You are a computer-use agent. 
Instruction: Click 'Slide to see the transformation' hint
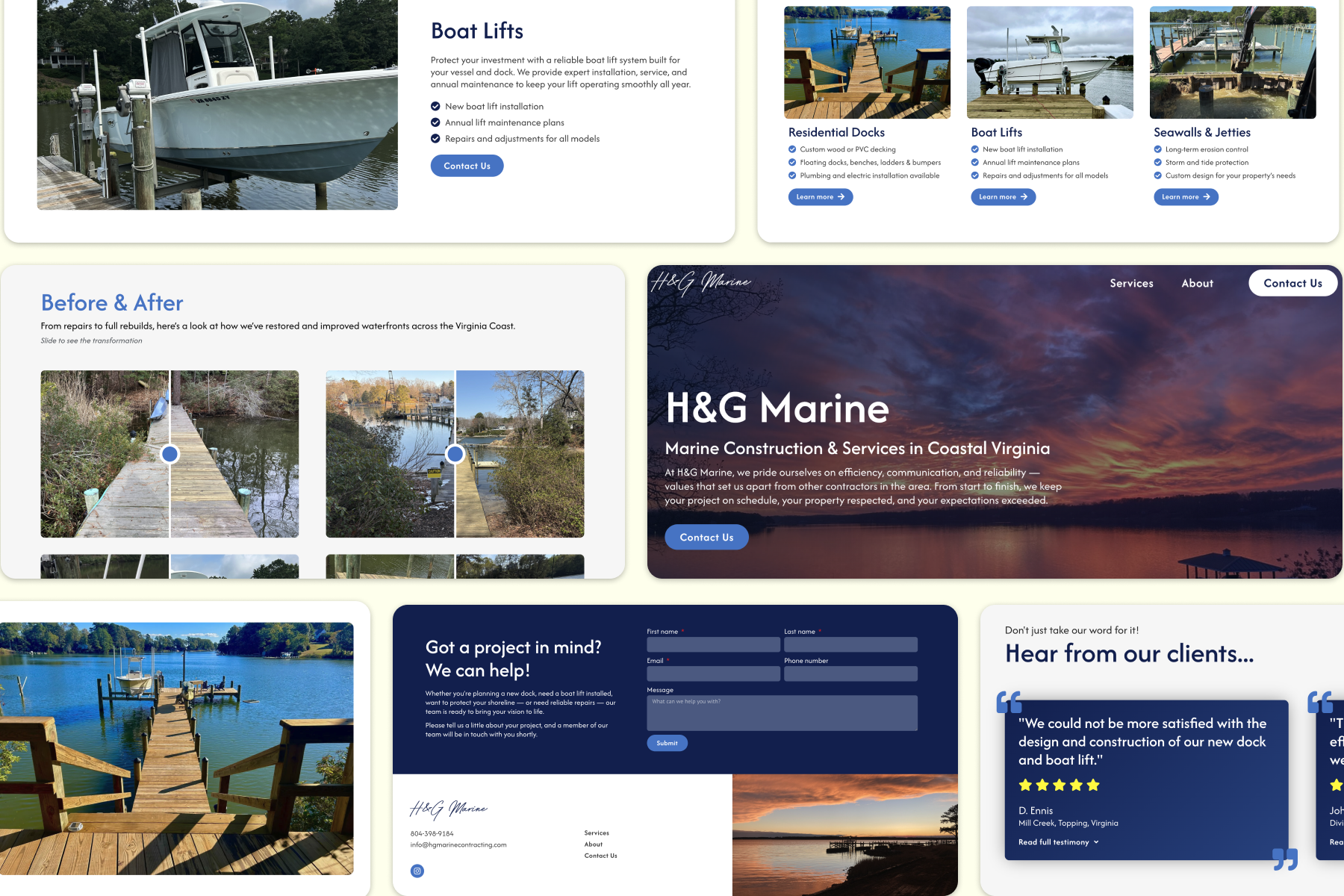pos(91,340)
